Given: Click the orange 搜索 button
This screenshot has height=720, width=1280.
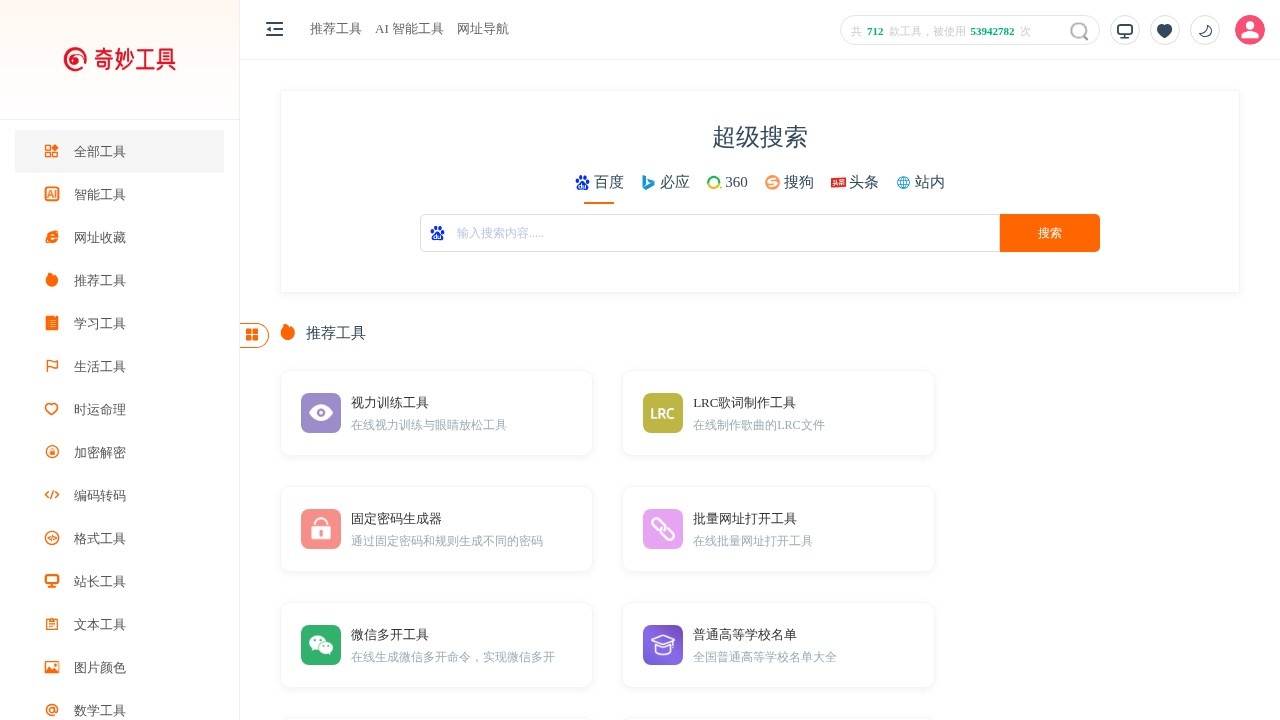Looking at the screenshot, I should pos(1050,233).
